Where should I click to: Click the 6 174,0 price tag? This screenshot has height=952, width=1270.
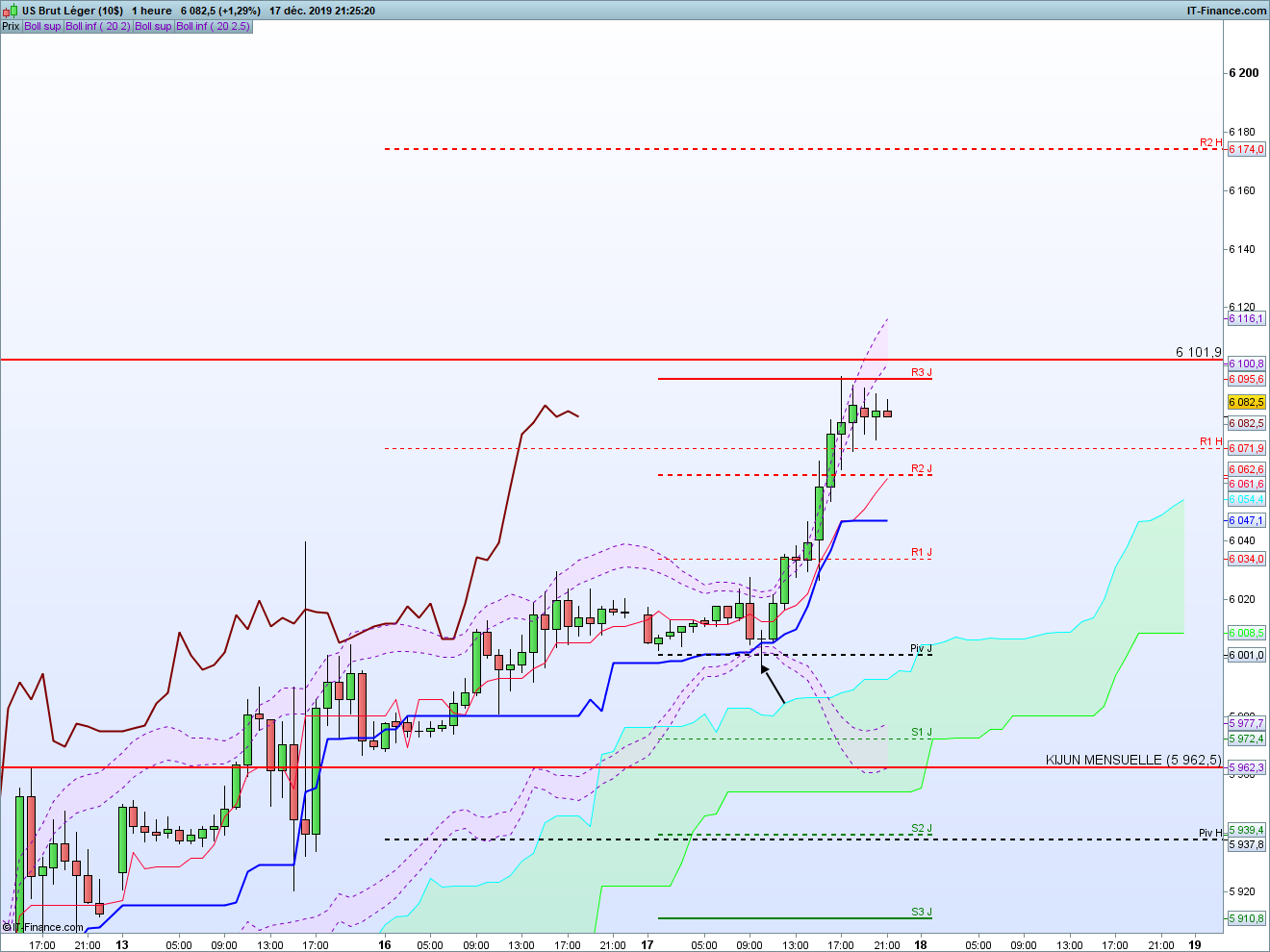pos(1247,149)
